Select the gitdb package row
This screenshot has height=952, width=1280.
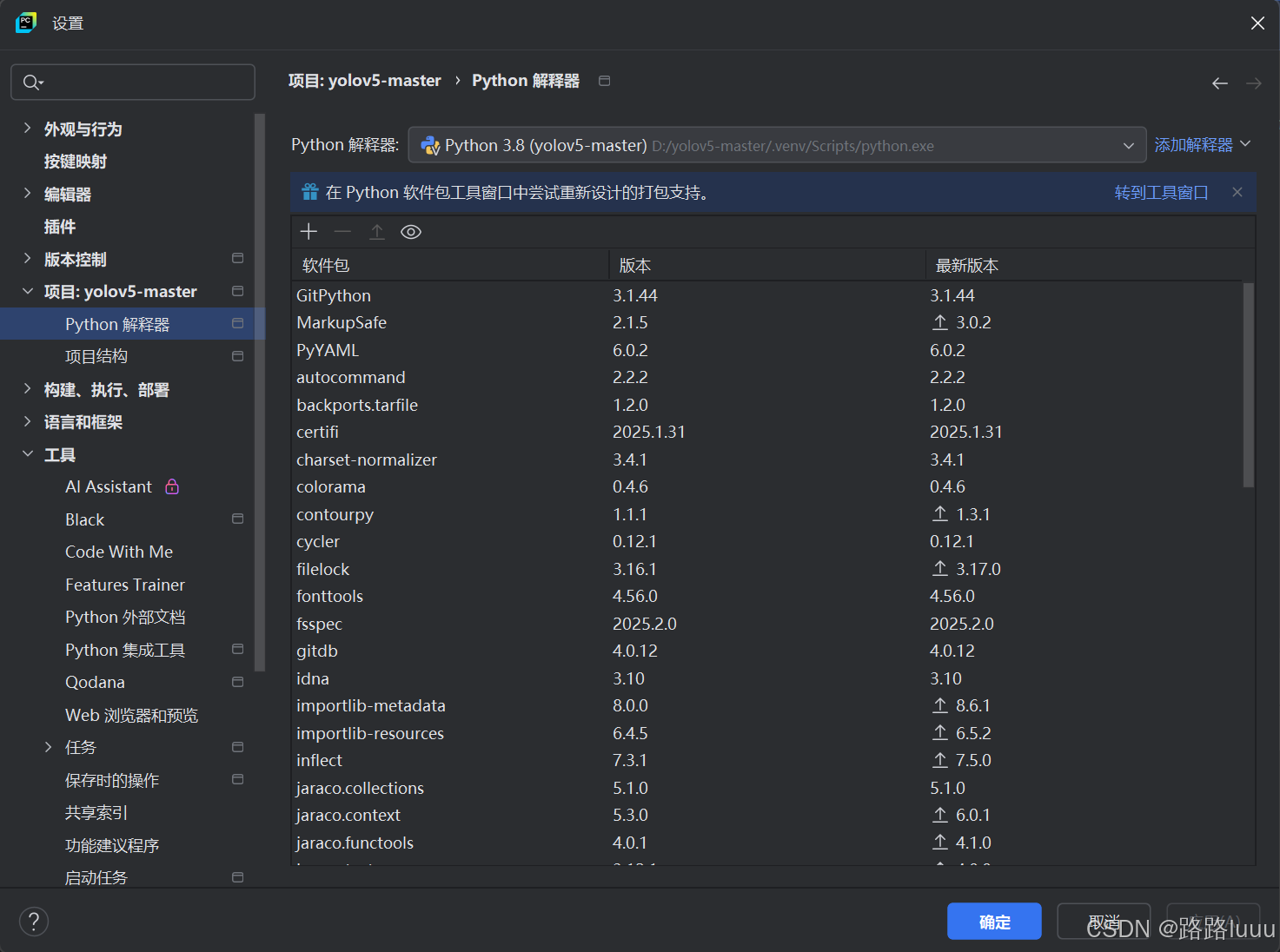(766, 651)
